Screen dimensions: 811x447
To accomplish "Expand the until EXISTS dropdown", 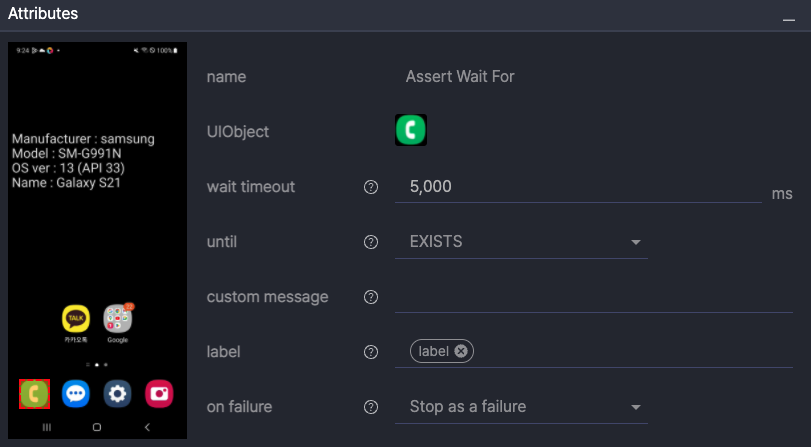I will (x=635, y=242).
